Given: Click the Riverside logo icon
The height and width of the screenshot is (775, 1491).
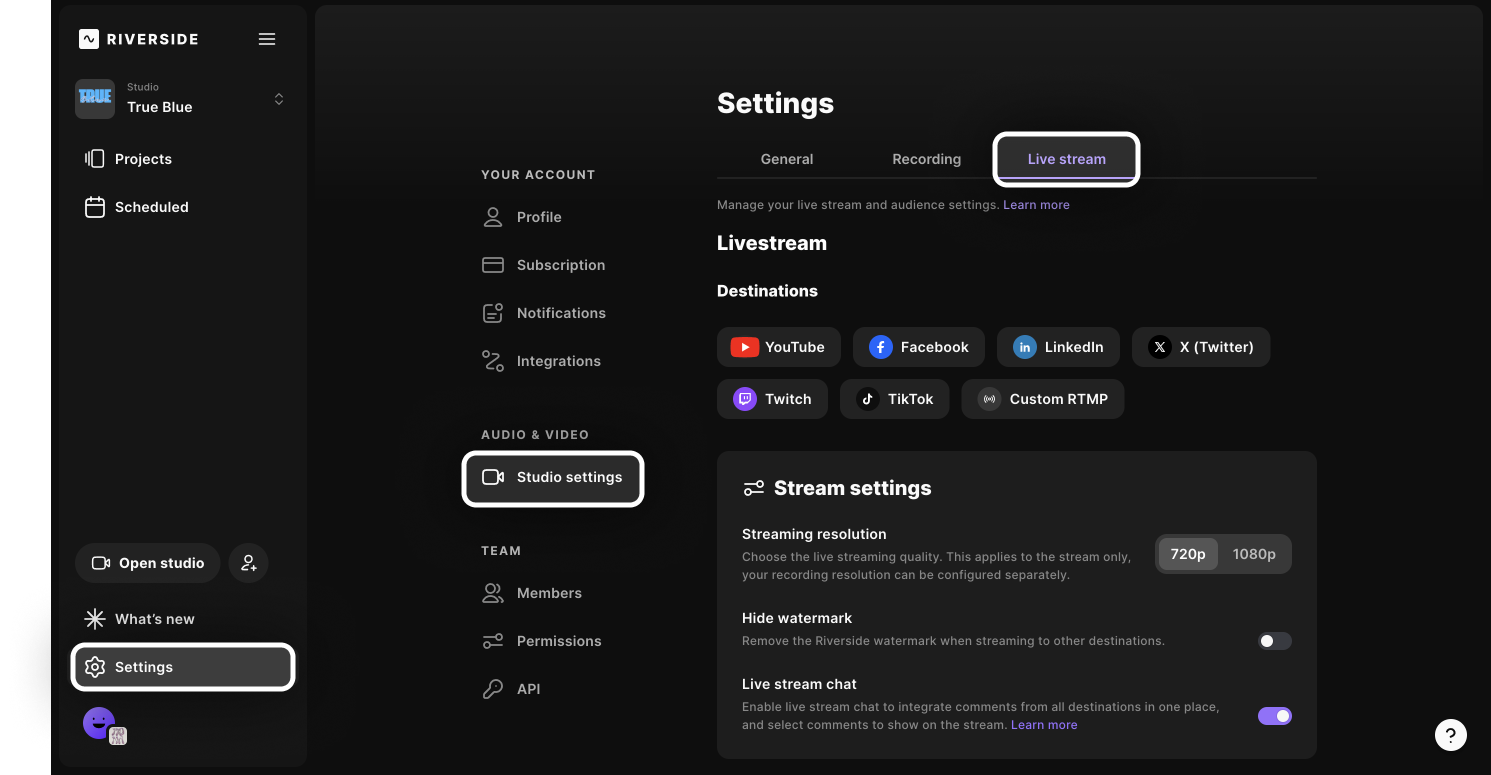Looking at the screenshot, I should pos(89,39).
